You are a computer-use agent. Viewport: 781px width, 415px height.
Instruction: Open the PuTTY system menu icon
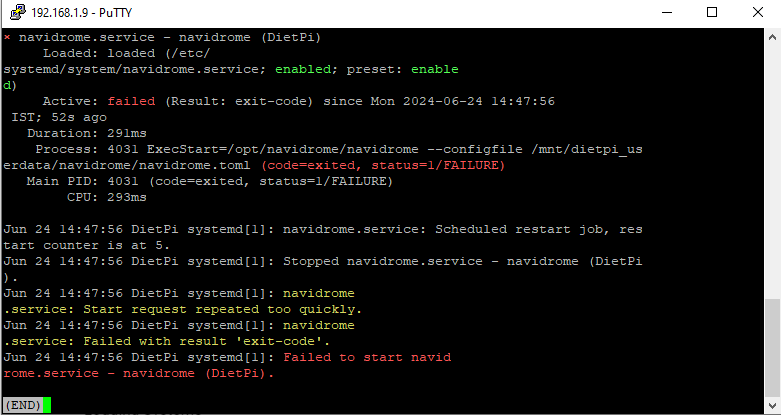(x=17, y=12)
